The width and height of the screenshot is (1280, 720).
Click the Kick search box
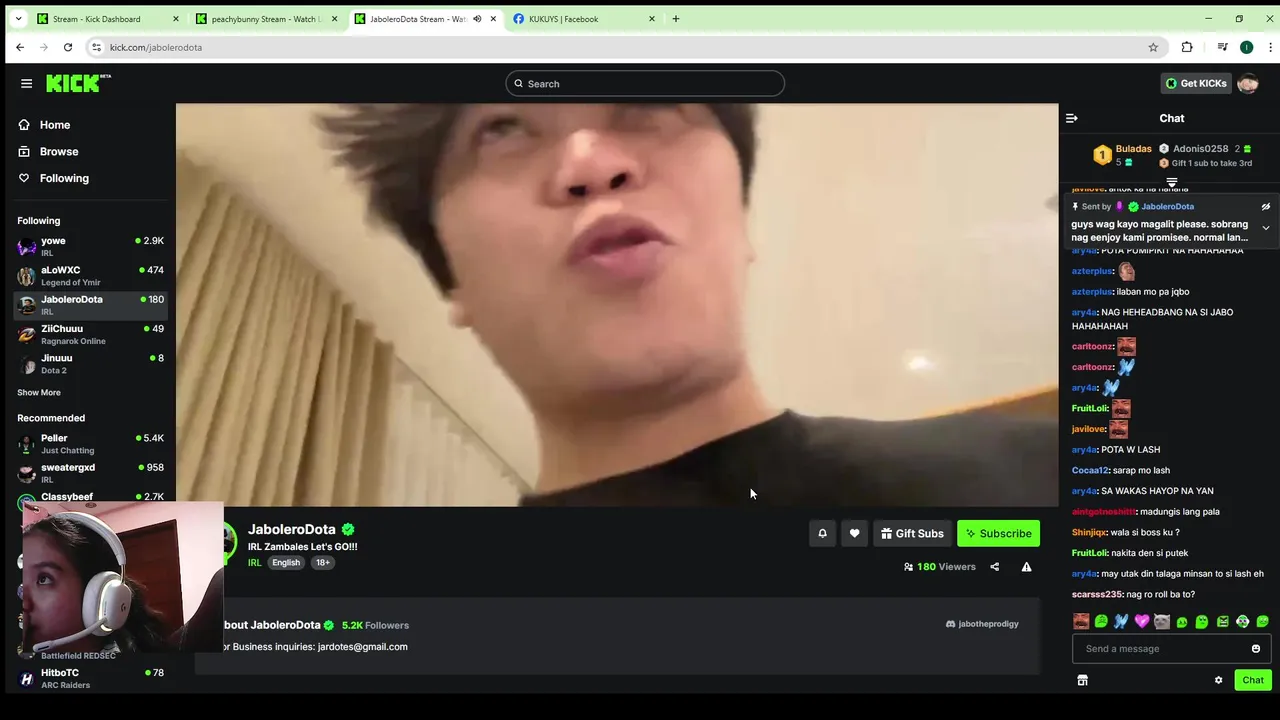[x=645, y=84]
